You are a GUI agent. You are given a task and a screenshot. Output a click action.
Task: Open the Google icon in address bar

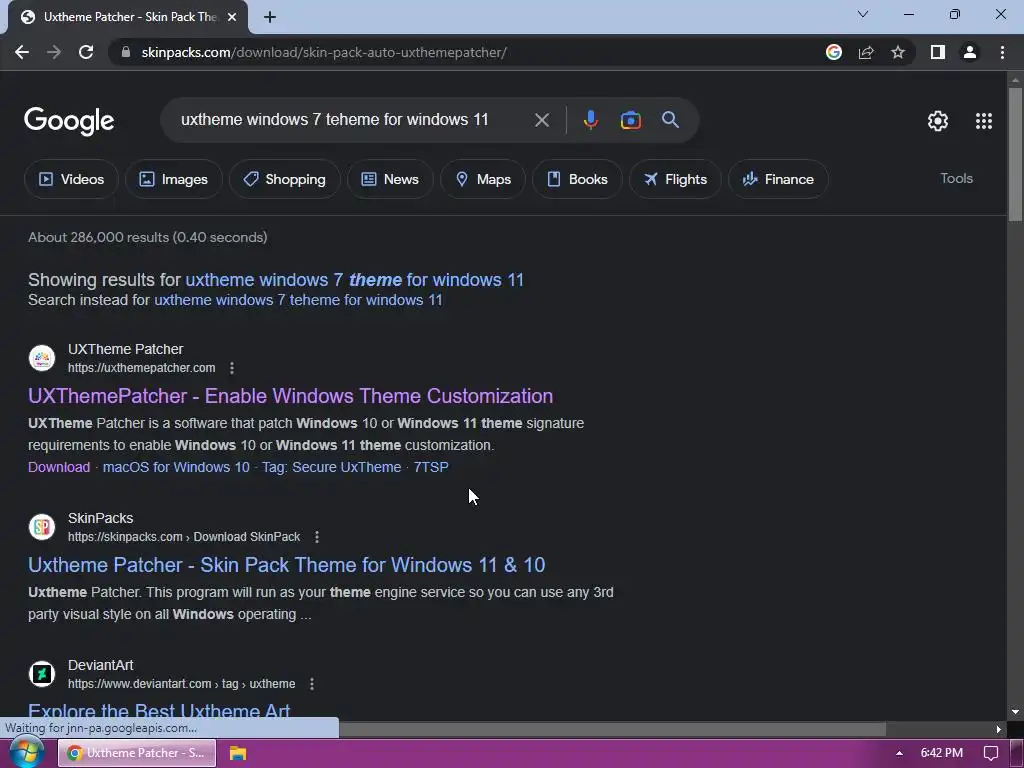[x=833, y=52]
